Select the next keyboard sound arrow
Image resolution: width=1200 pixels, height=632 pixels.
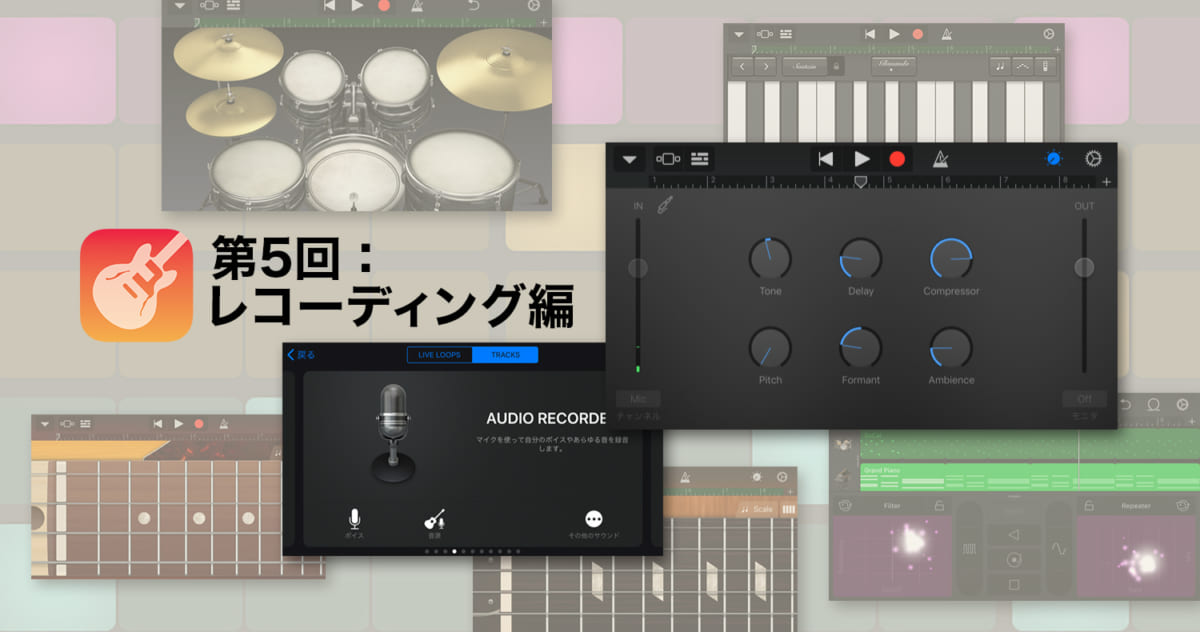point(766,66)
